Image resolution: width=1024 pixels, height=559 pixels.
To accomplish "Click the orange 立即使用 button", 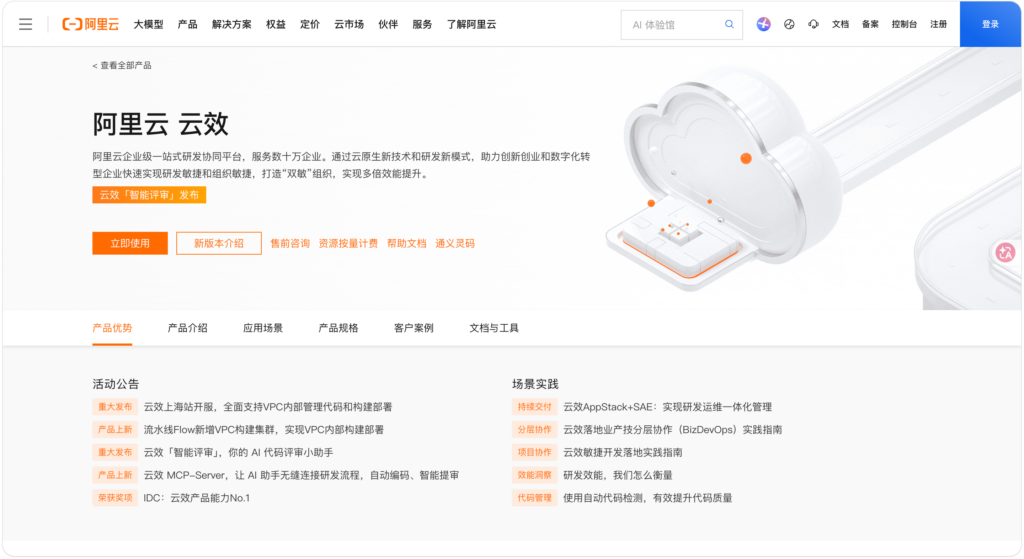I will pos(130,244).
